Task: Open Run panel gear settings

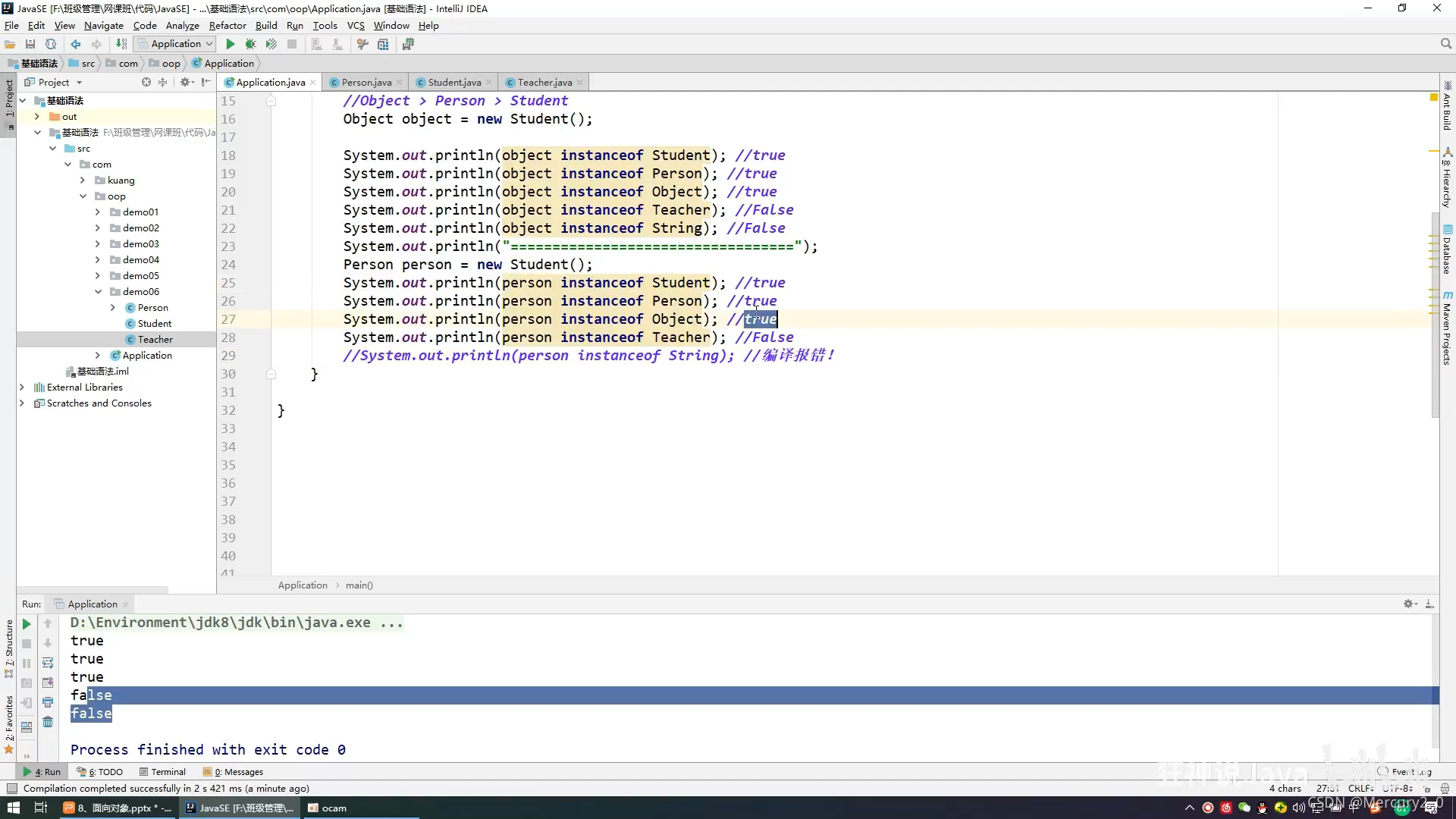Action: click(1409, 604)
